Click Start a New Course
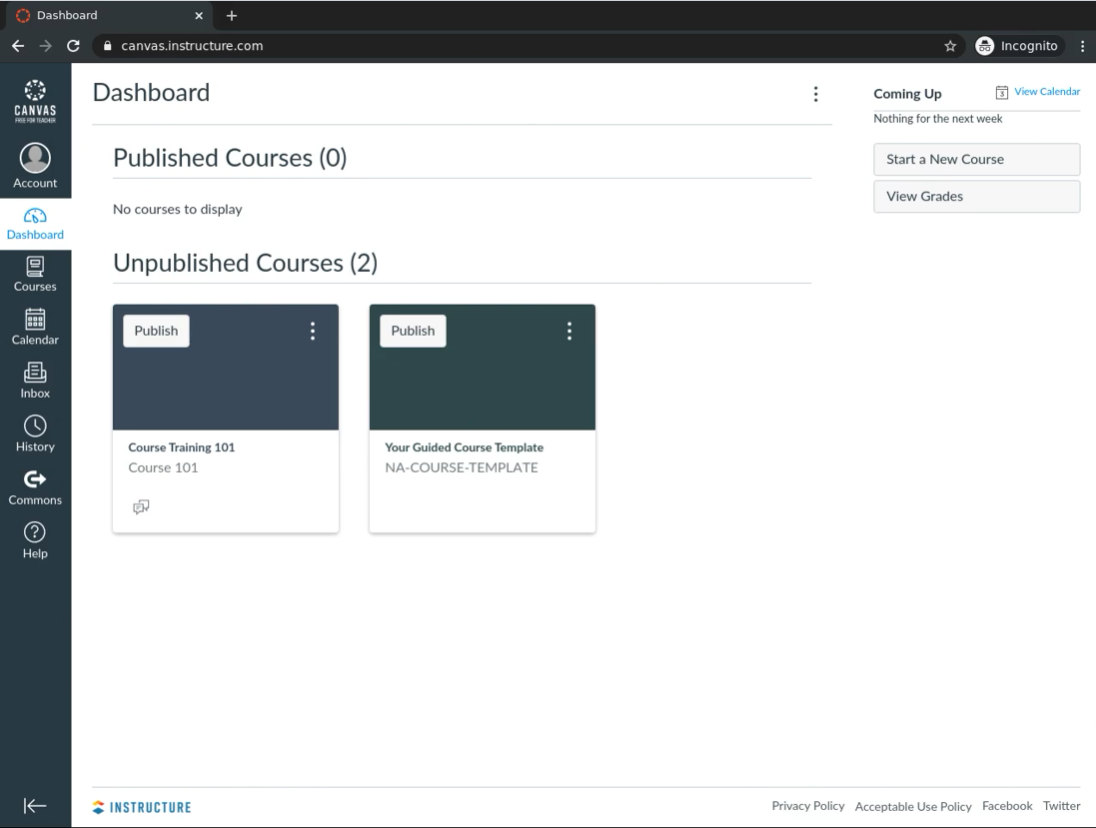 tap(976, 159)
